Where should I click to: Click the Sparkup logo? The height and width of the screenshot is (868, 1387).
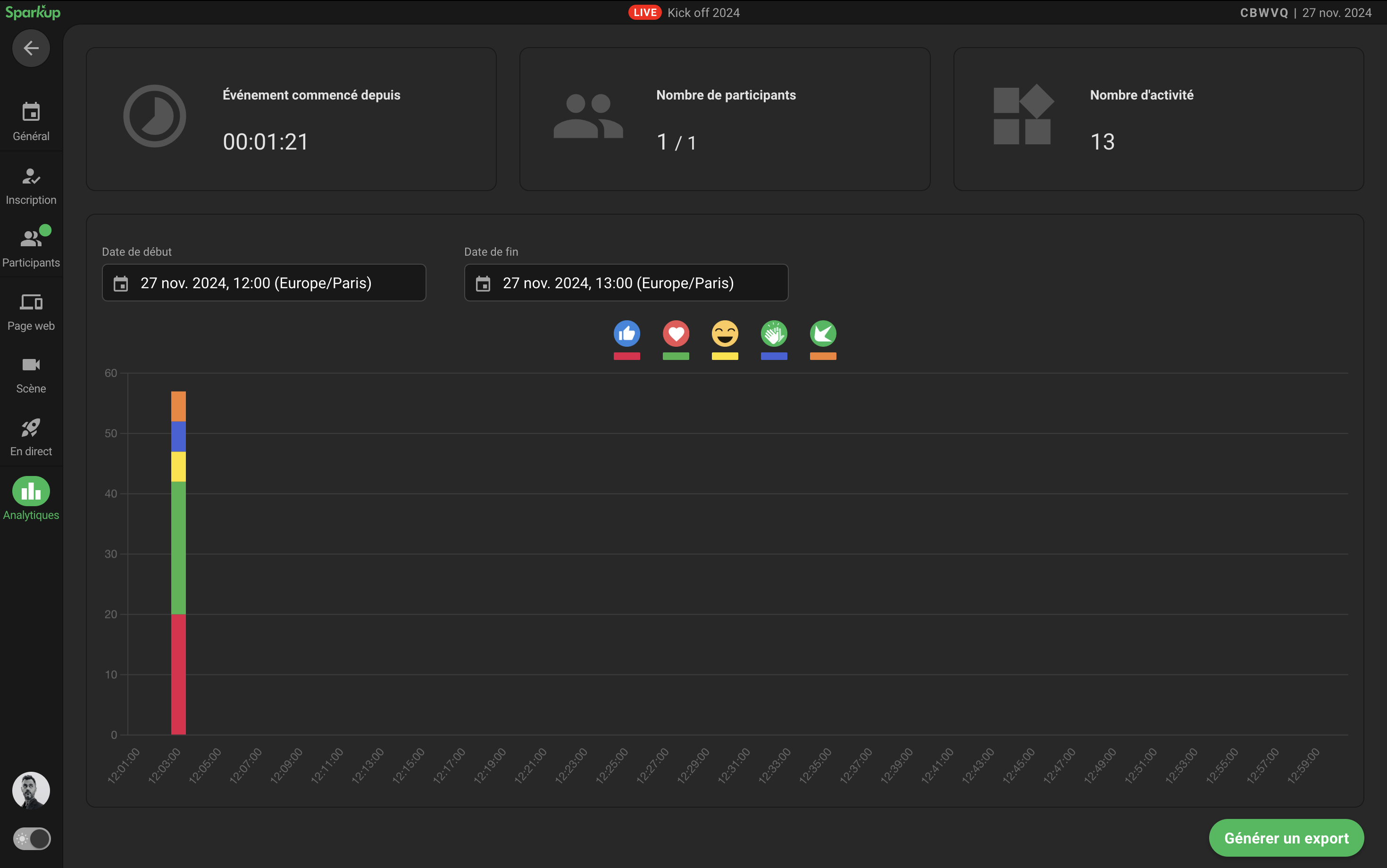(x=33, y=12)
